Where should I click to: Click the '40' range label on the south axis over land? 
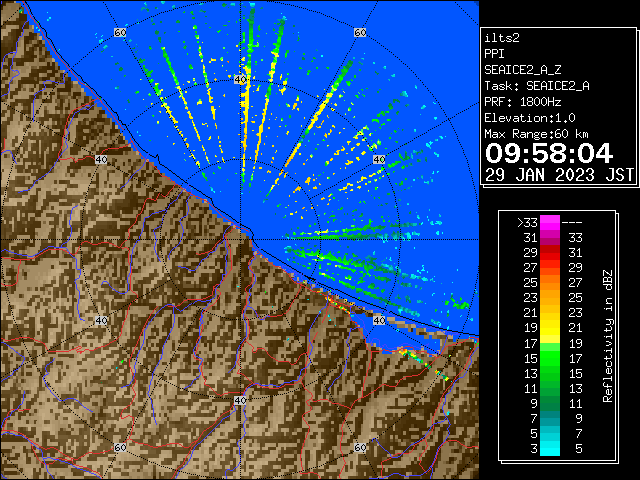point(240,400)
